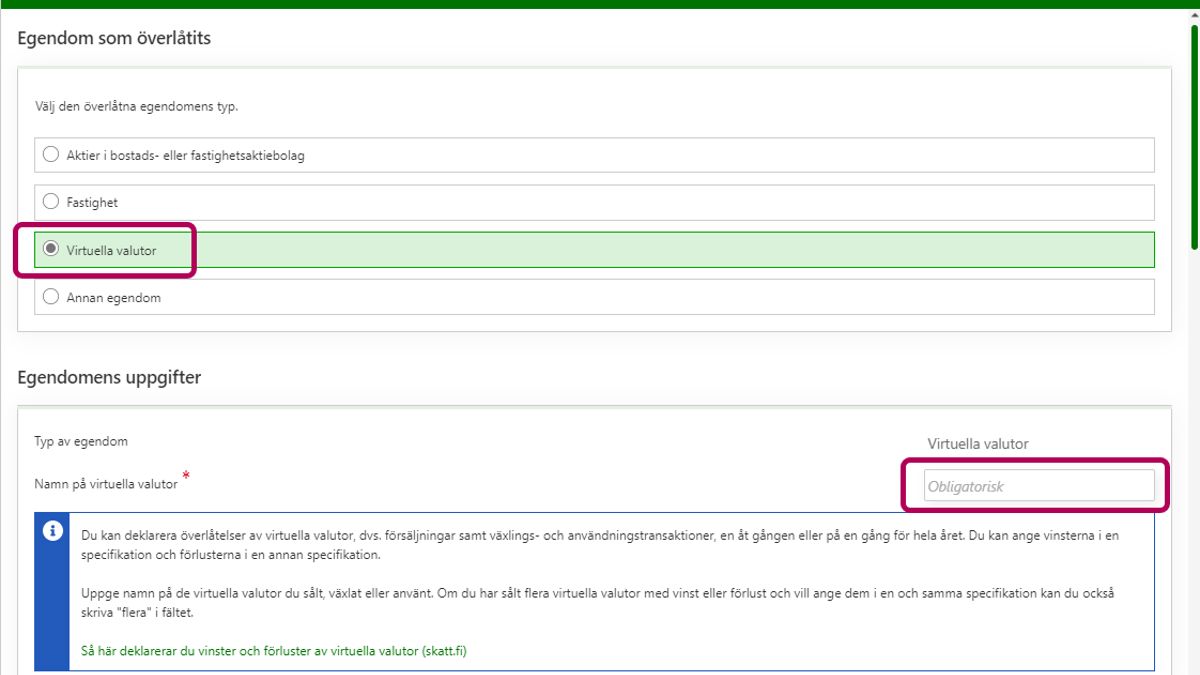Image resolution: width=1200 pixels, height=675 pixels.
Task: Click the blue info icon in the notice
Action: 52,531
